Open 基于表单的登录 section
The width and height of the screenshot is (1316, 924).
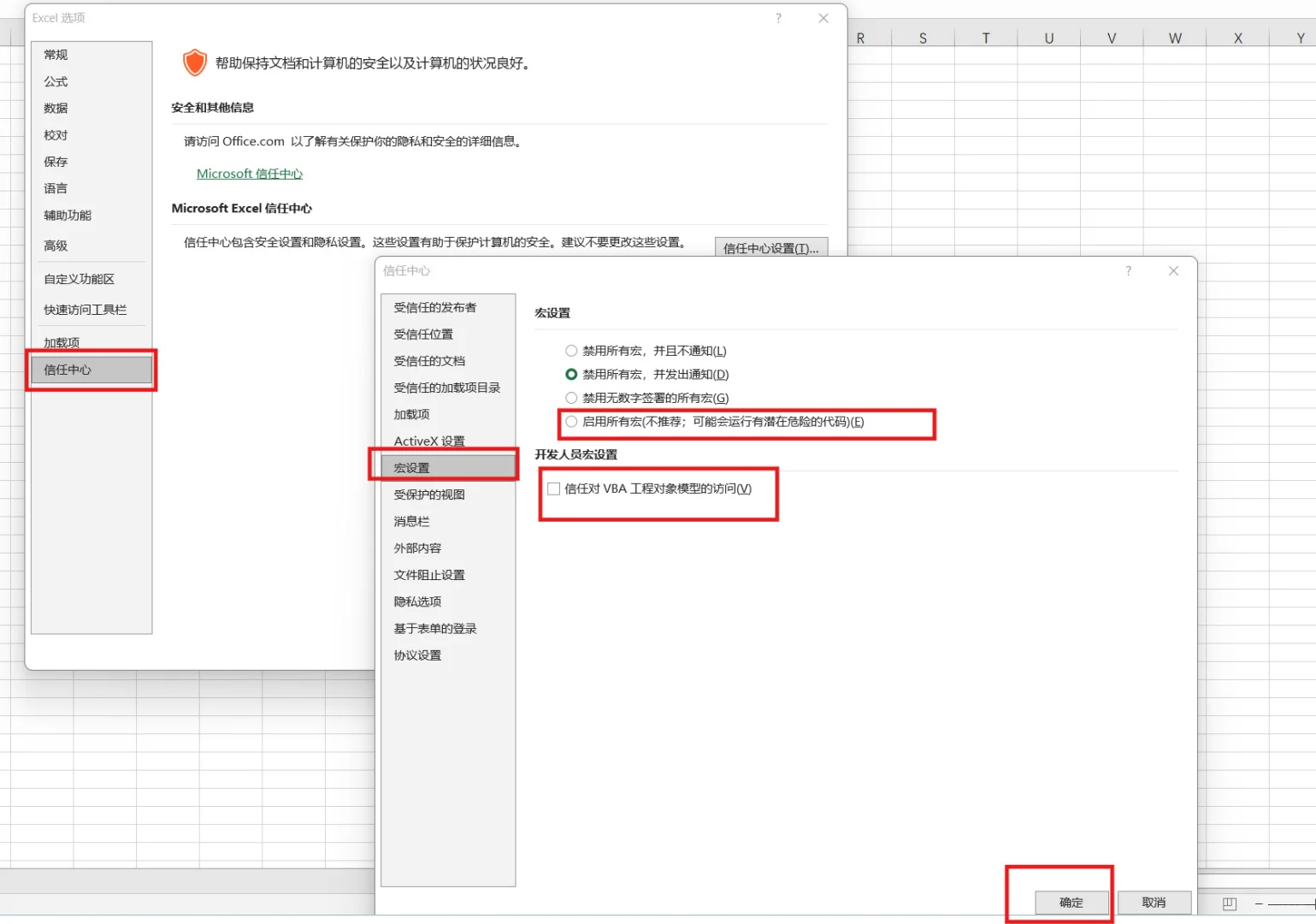coord(448,628)
